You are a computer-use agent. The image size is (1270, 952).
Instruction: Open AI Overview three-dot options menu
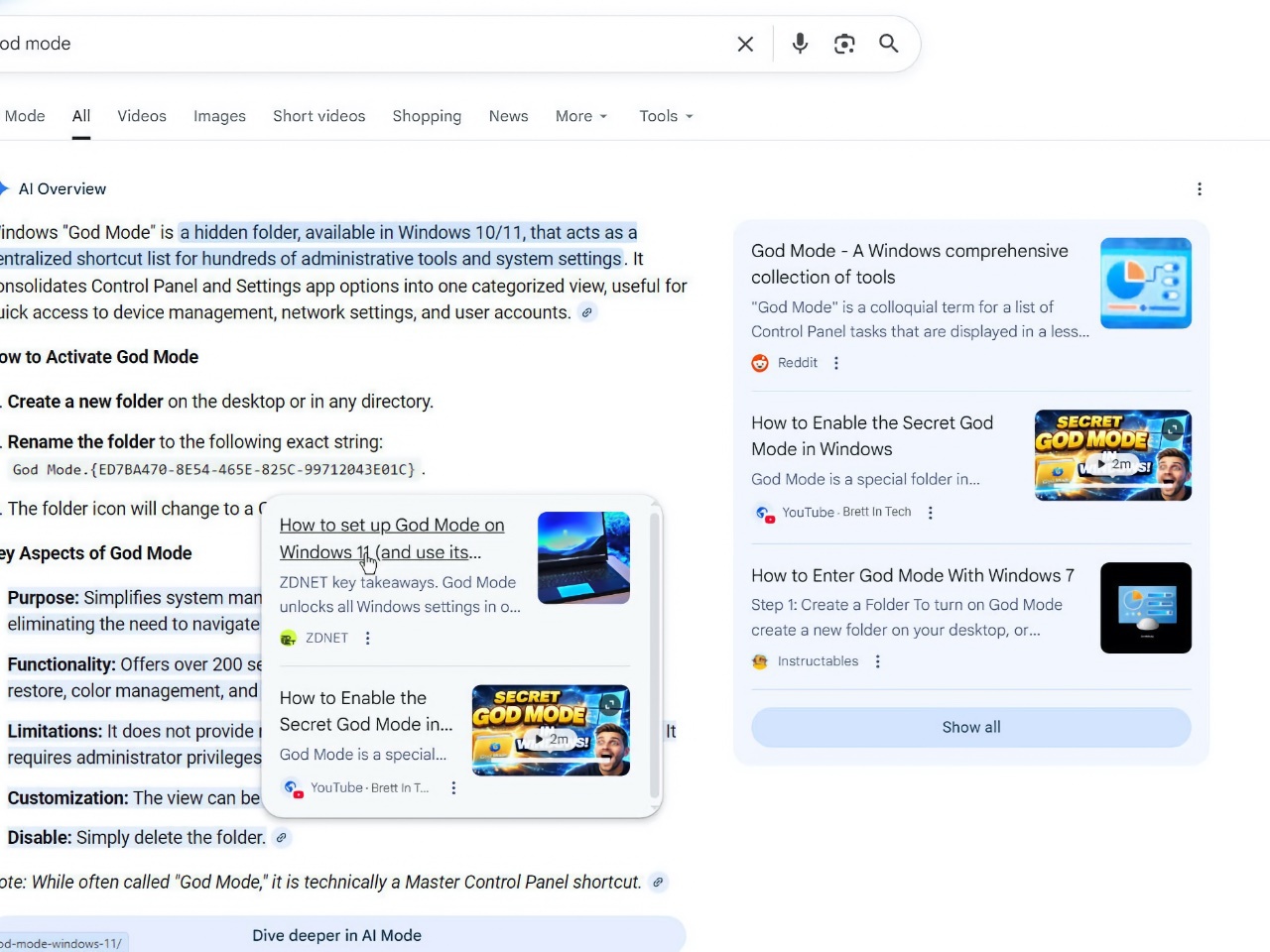coord(1200,189)
